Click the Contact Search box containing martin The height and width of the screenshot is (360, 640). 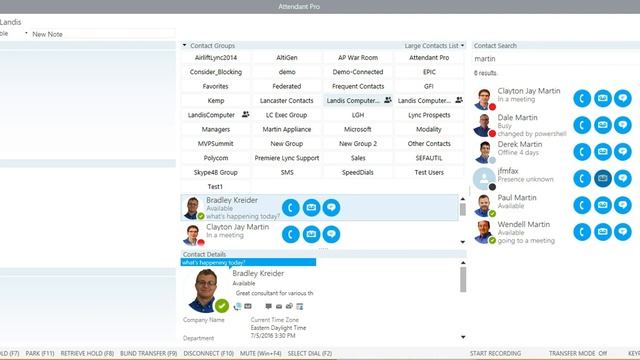556,59
